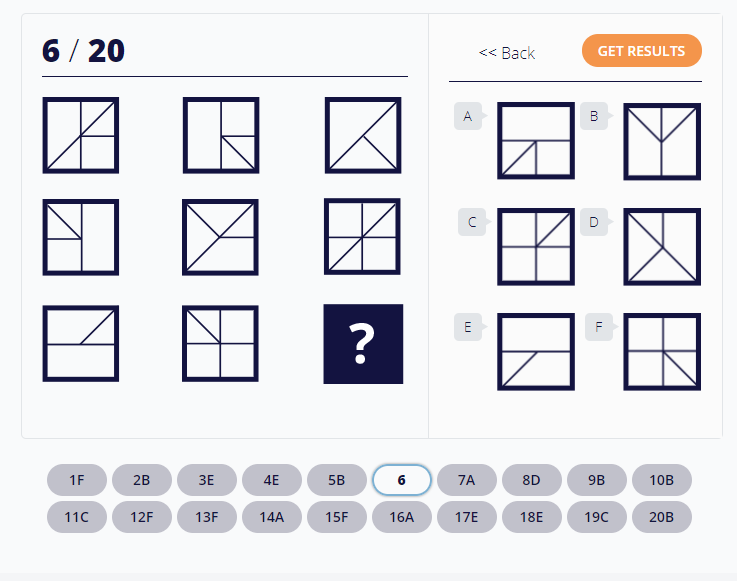Navigate to question 11C

(77, 517)
